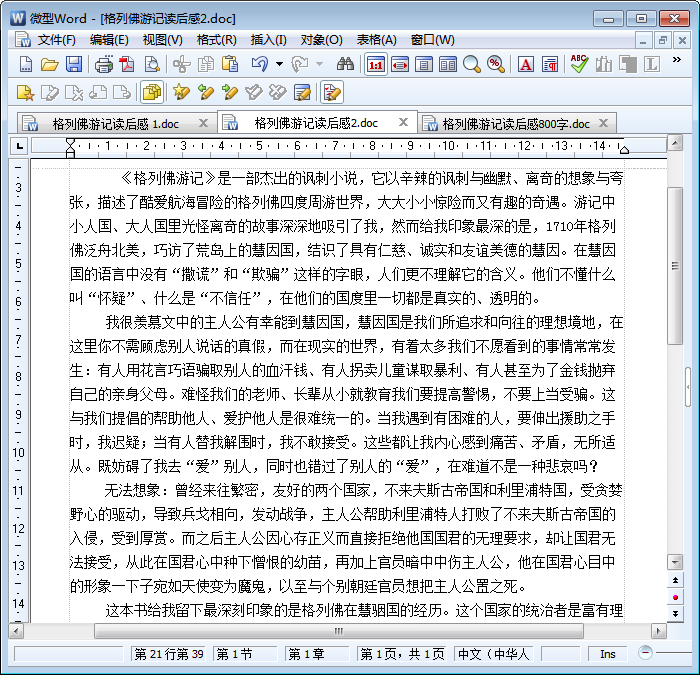Click the new comment star note icon
This screenshot has width=700, height=675.
point(25,92)
